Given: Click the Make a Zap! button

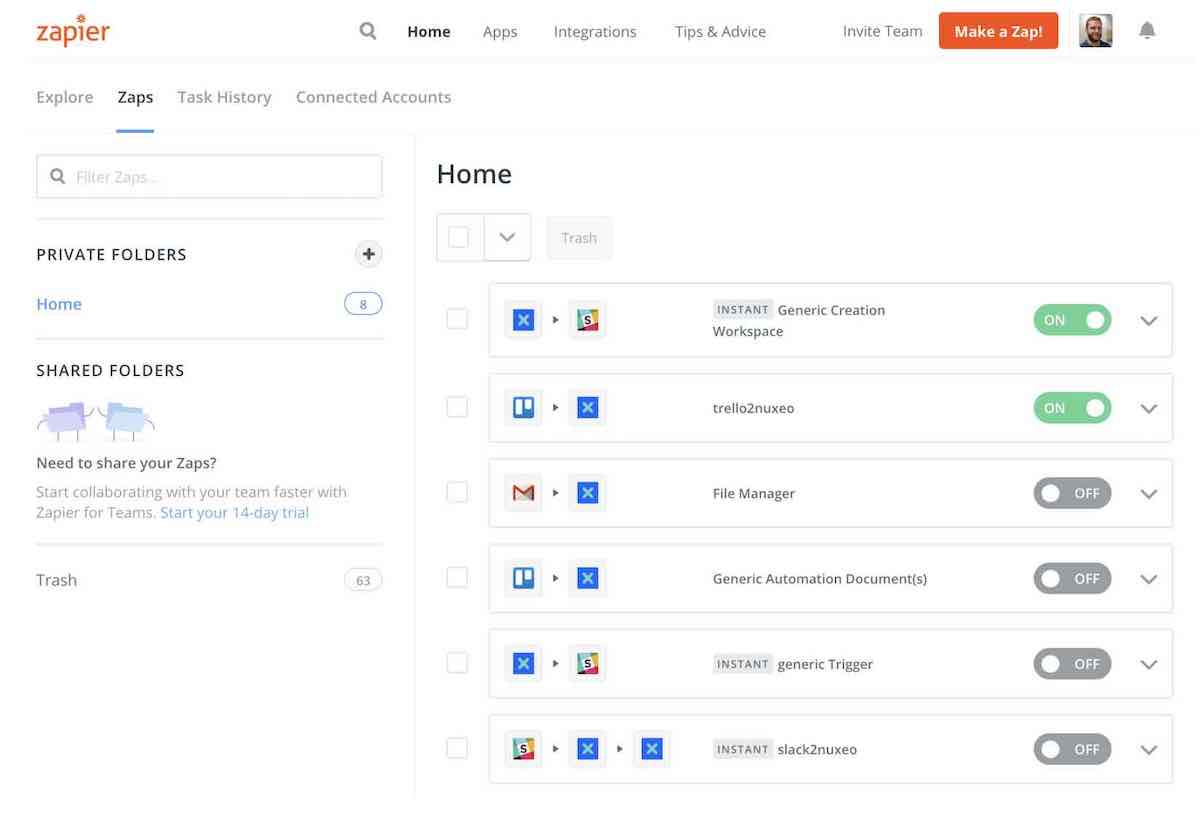Looking at the screenshot, I should 998,31.
